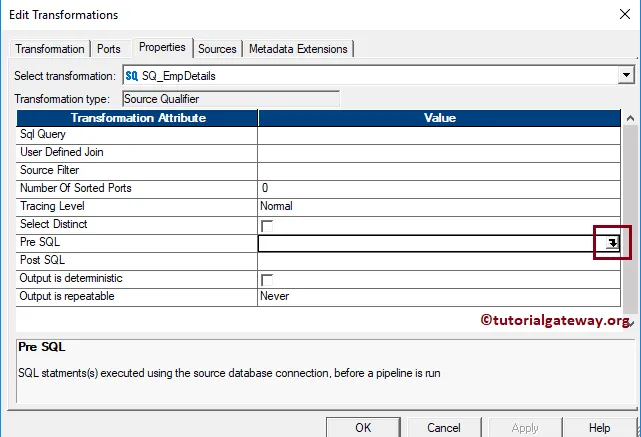
Task: Click the Post SQL value cell
Action: point(439,261)
